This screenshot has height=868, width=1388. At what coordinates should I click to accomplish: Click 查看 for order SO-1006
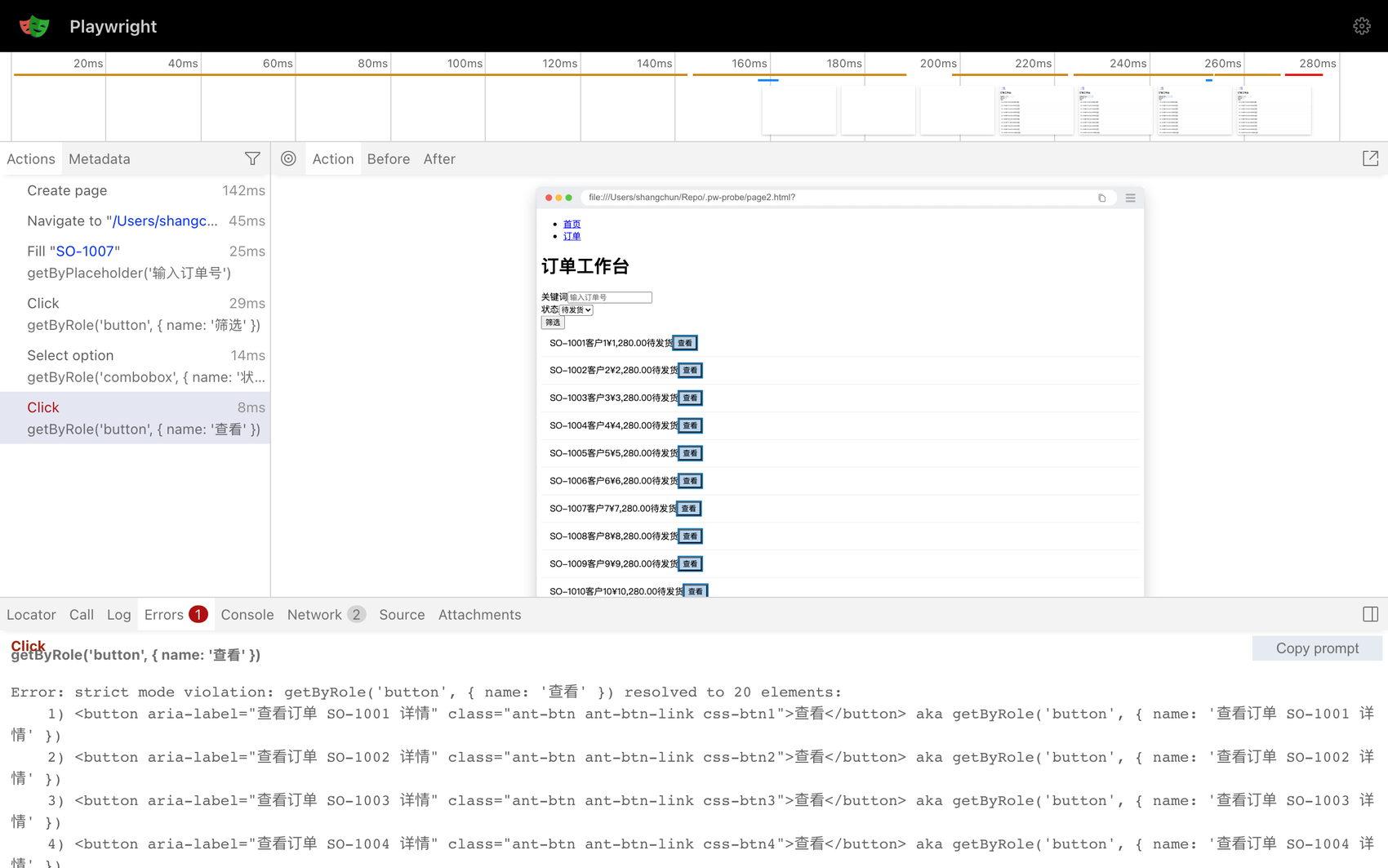[x=690, y=481]
